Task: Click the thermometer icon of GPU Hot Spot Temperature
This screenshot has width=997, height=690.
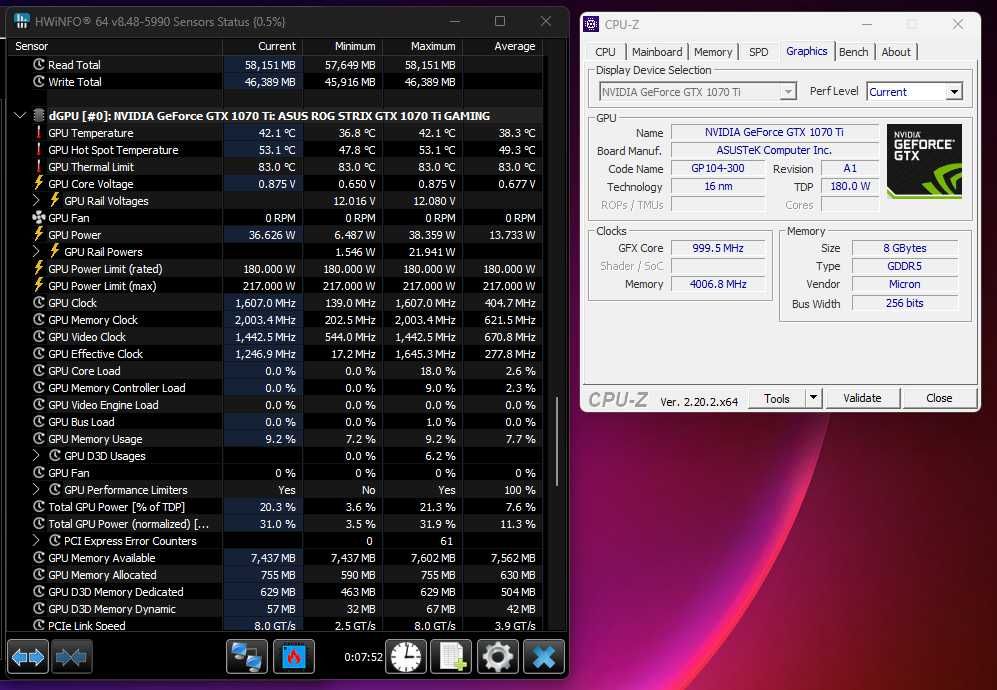Action: [x=39, y=149]
